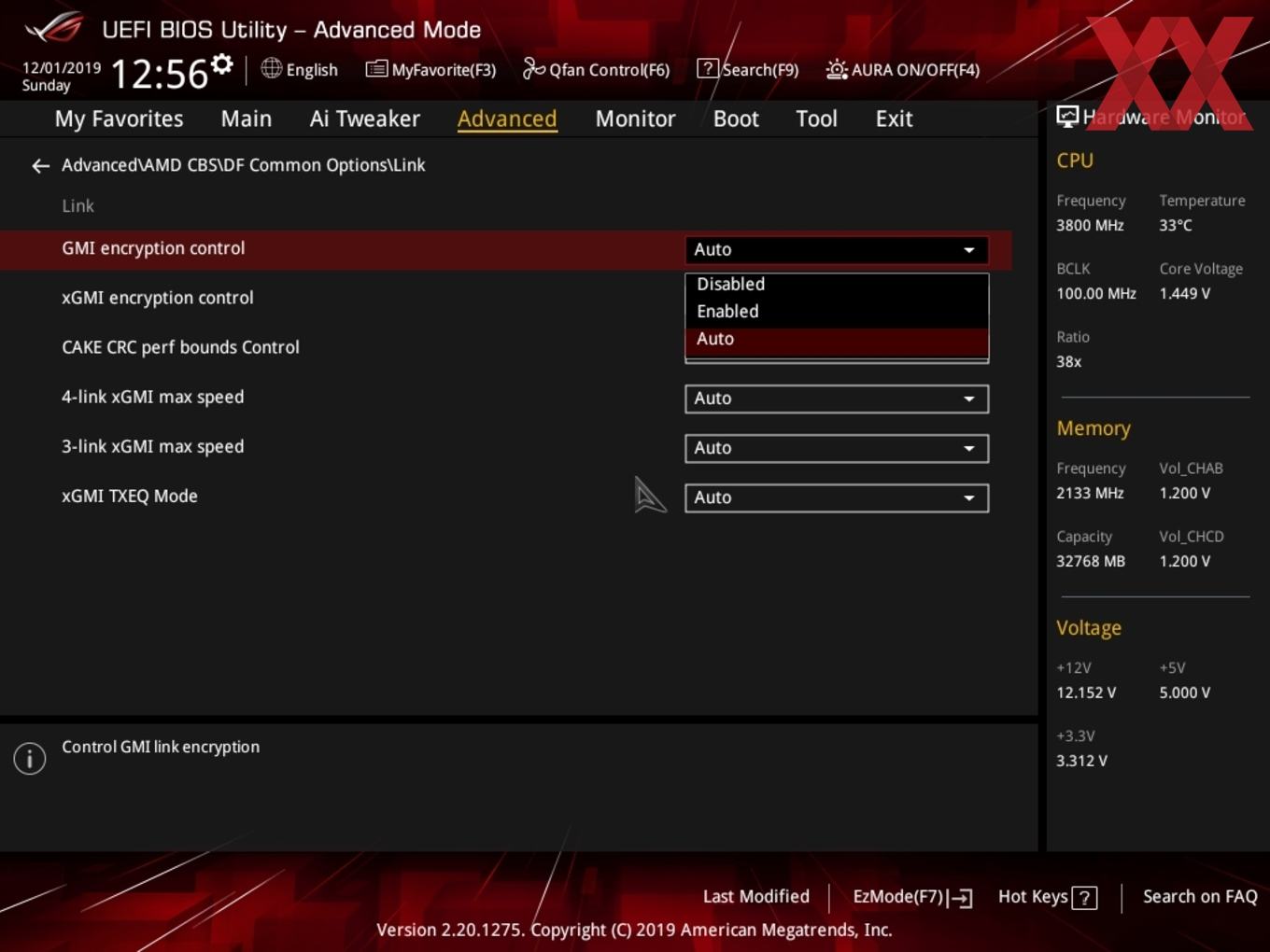The image size is (1270, 952).
Task: Open the 3-link xGMI max speed dropdown
Action: click(837, 448)
